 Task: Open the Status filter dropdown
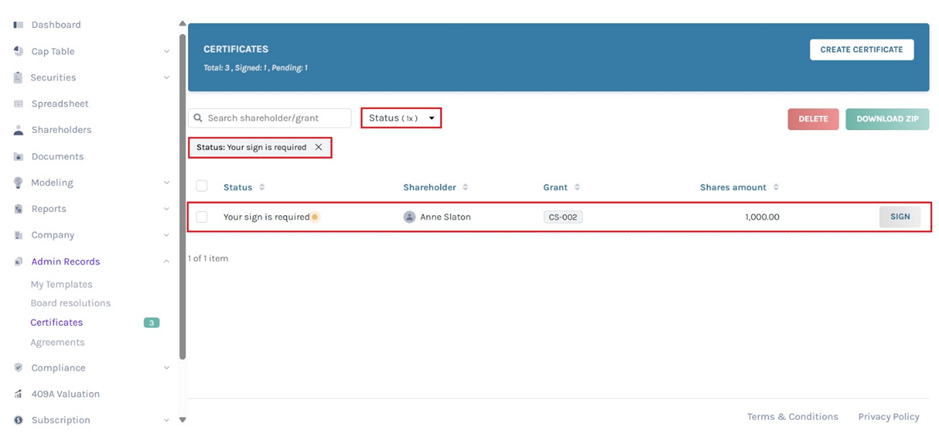pos(401,118)
